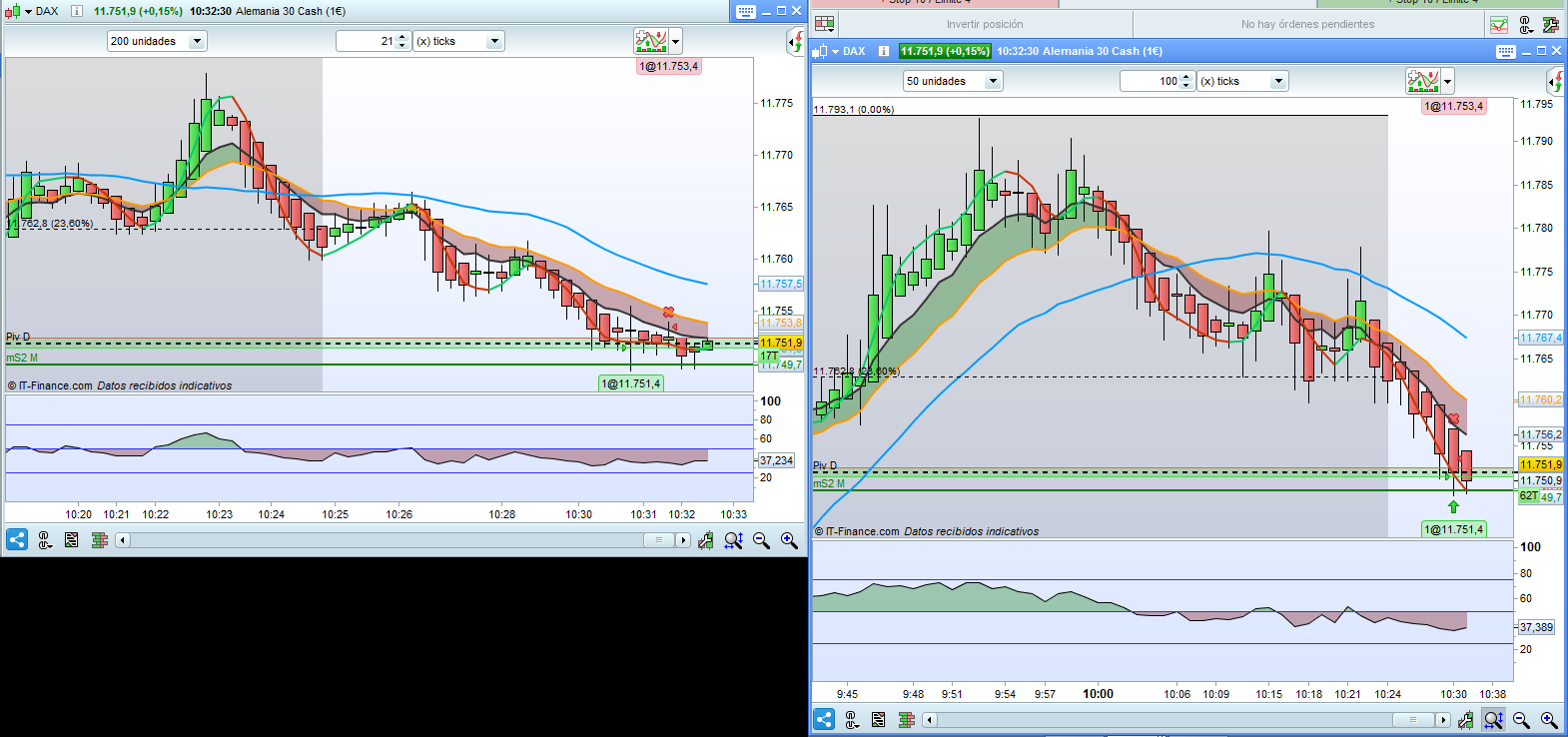Open volume profile icon in left chart footer
Image resolution: width=1568 pixels, height=737 pixels.
coord(99,540)
